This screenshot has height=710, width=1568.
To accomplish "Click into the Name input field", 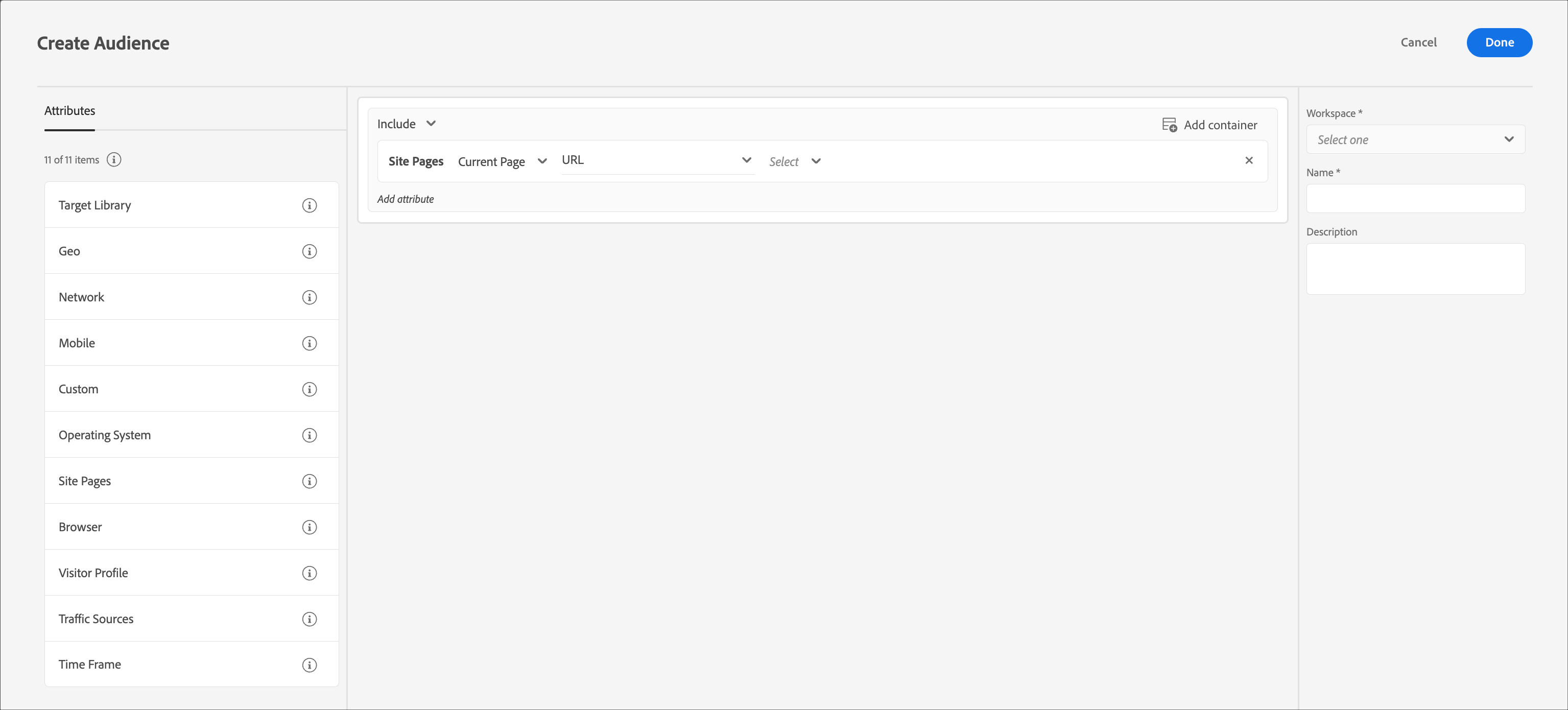I will 1415,199.
